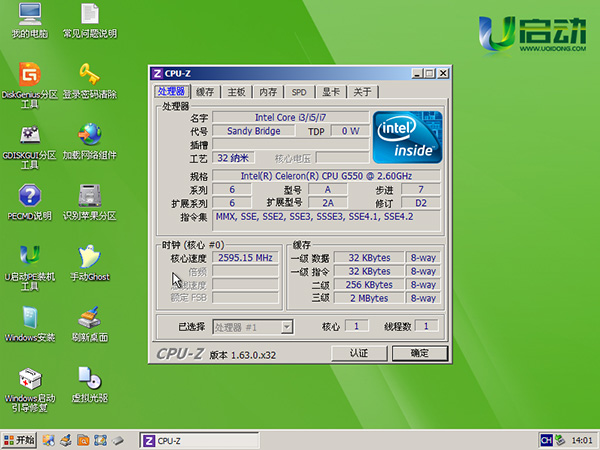Click the CPU-Z version text 1.63.0.x32
Image resolution: width=600 pixels, height=450 pixels.
243,355
